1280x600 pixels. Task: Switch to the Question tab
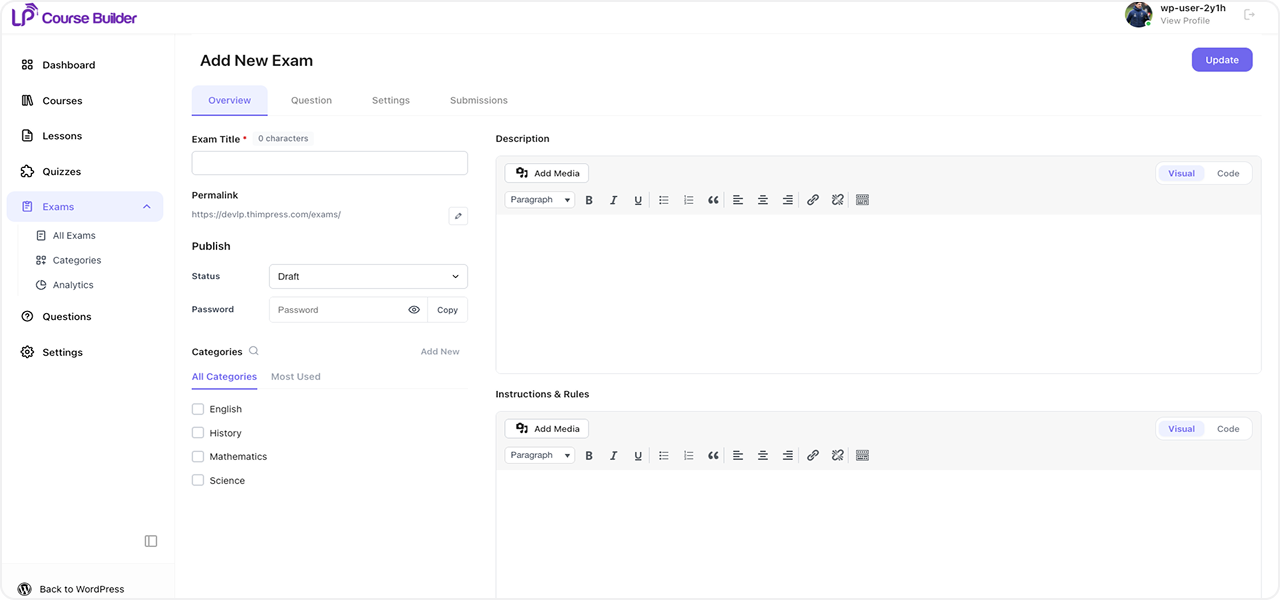click(311, 100)
